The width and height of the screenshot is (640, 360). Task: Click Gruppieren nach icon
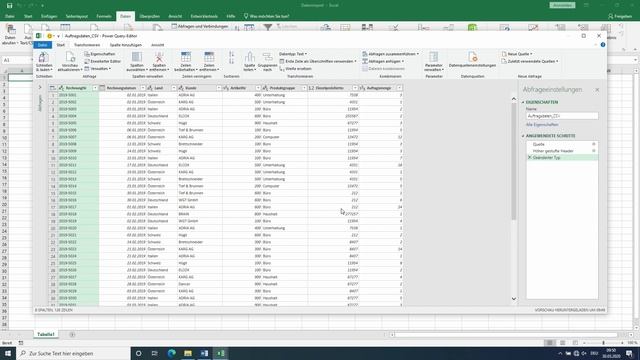point(267,57)
